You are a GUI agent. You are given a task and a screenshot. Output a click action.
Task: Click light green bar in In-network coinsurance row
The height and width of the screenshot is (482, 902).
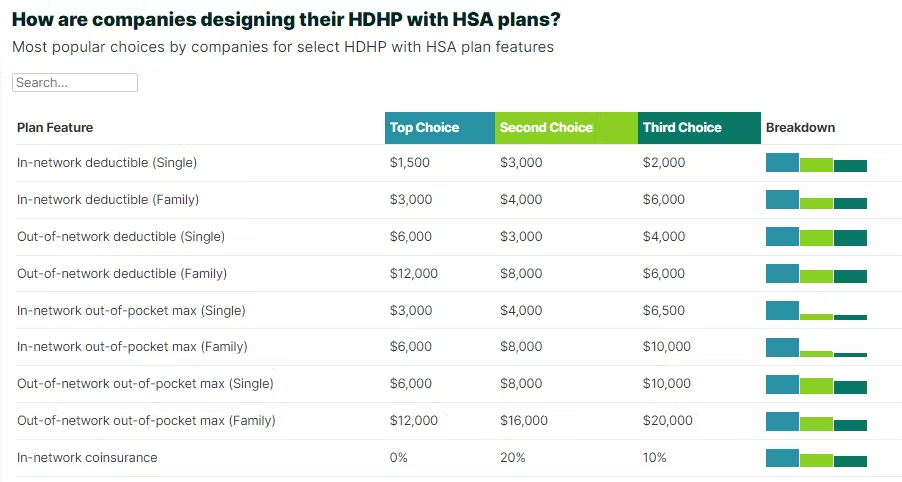coord(816,460)
